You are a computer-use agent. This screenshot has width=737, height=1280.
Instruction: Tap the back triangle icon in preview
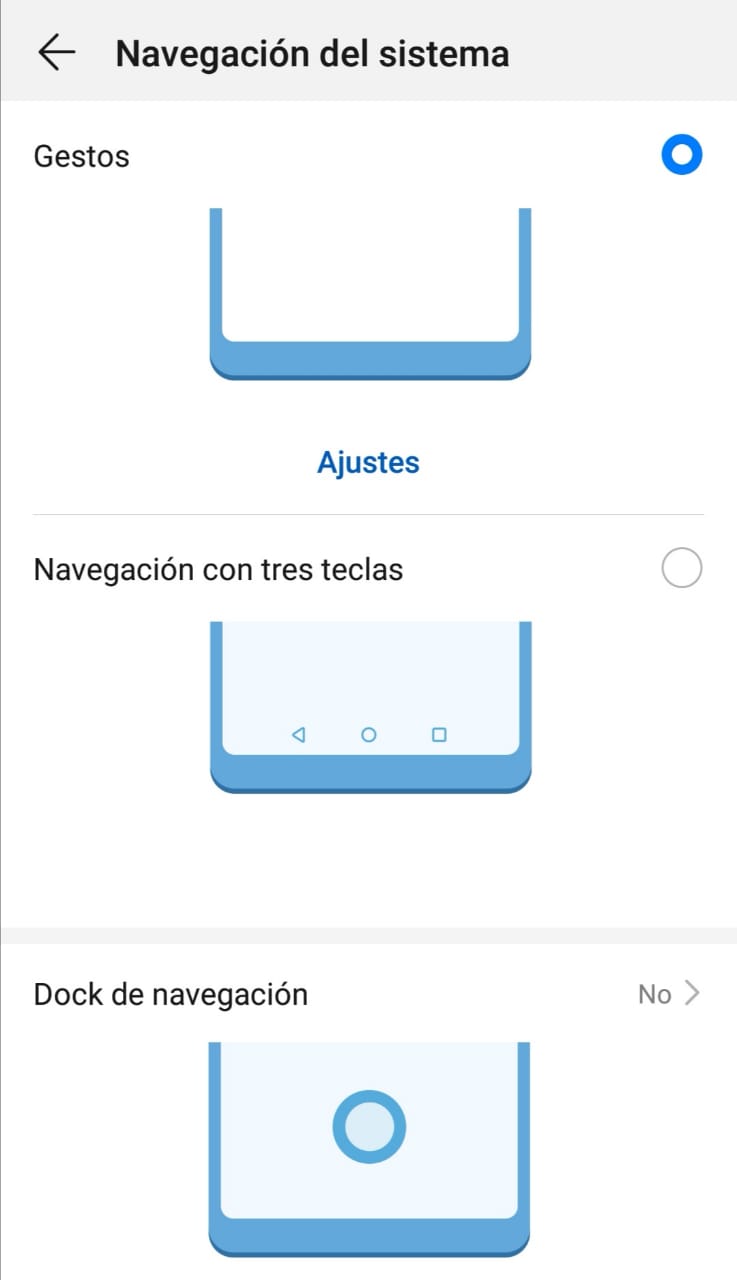click(x=297, y=735)
